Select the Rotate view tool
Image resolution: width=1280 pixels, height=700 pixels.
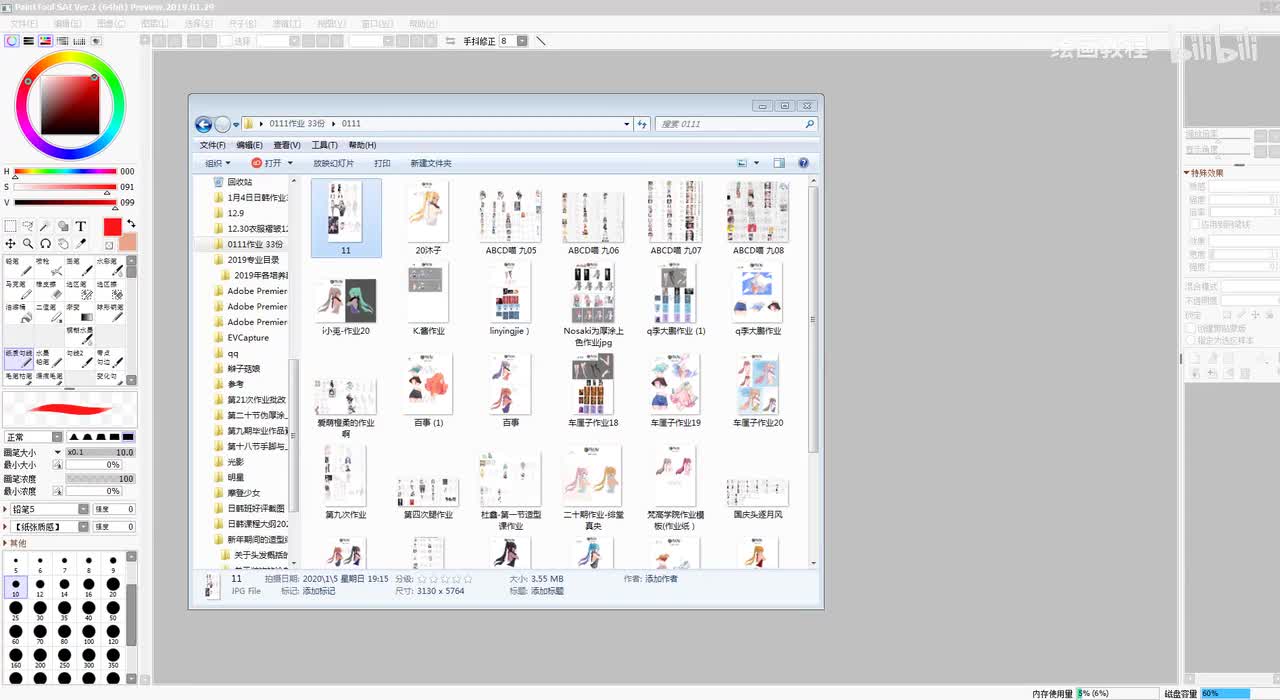45,243
